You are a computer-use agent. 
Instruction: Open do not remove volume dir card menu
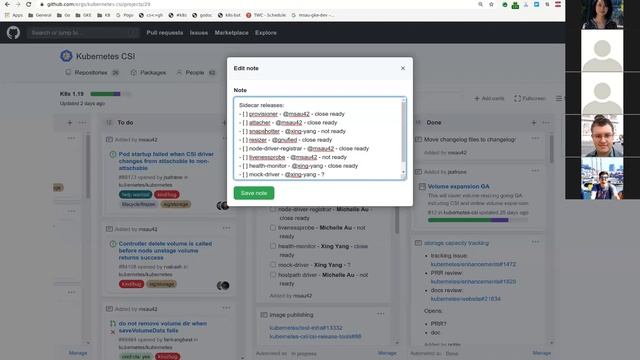[227, 308]
